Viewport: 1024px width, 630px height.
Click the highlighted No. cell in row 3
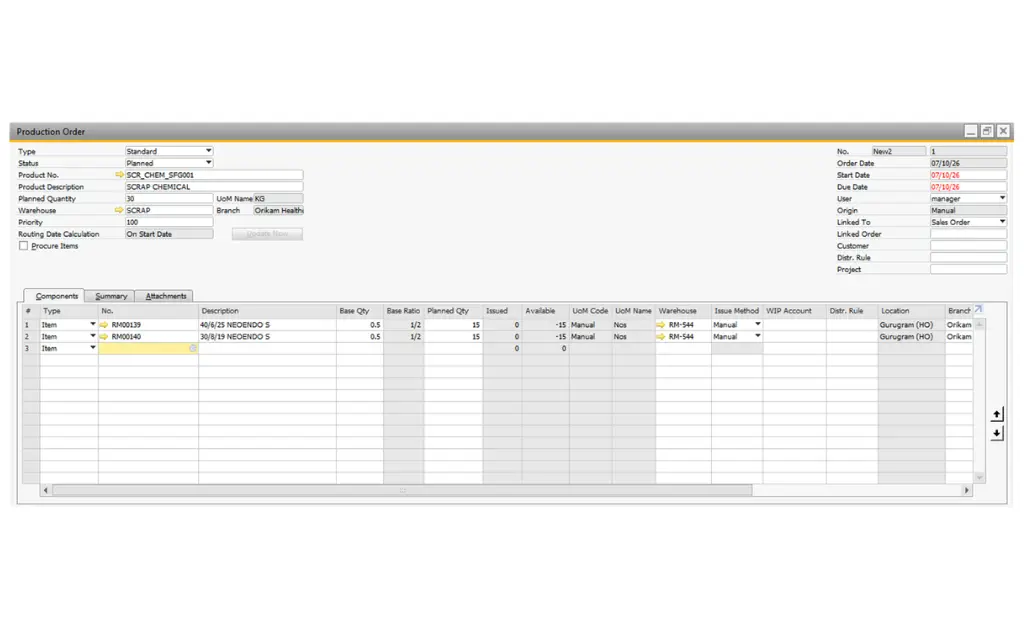tap(148, 348)
